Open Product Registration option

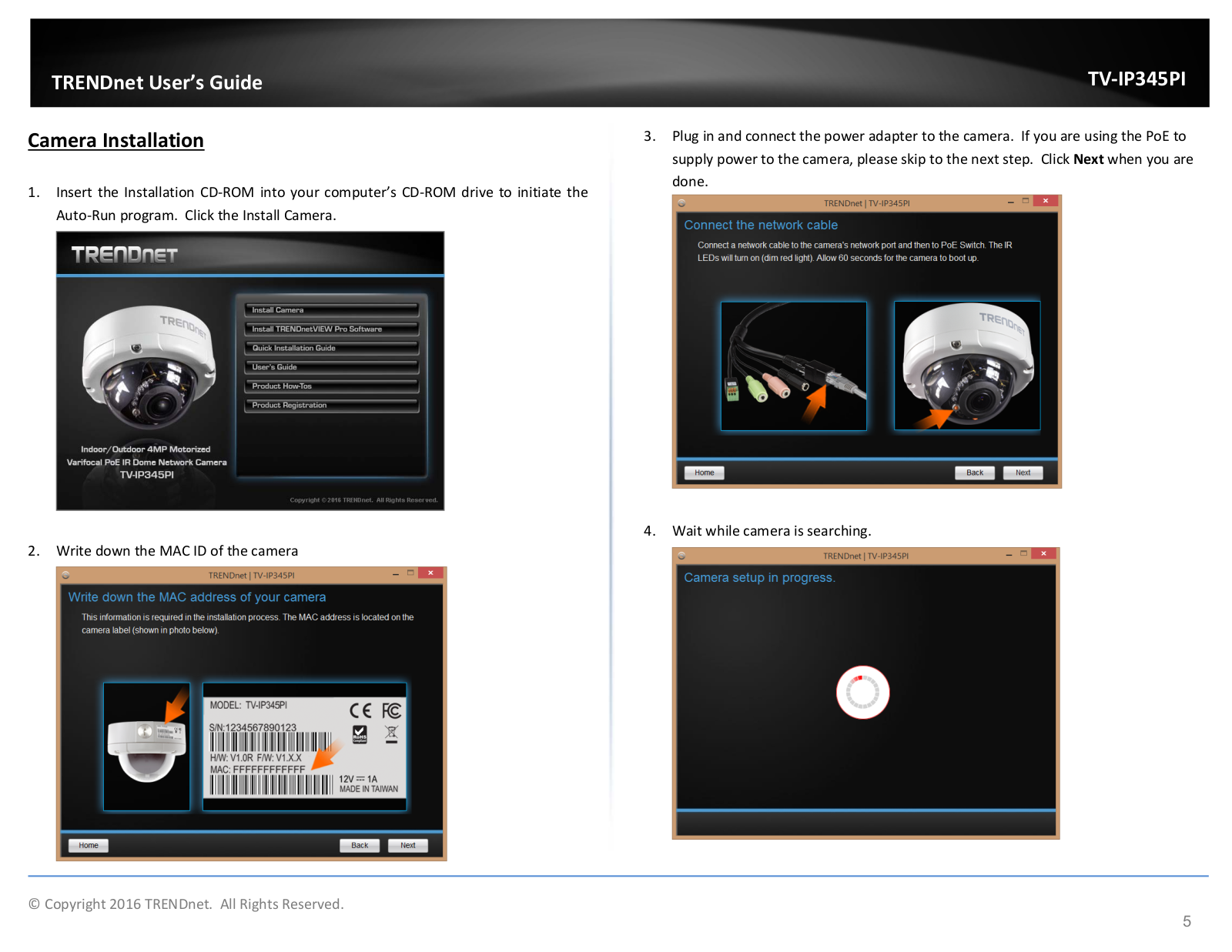click(x=331, y=405)
